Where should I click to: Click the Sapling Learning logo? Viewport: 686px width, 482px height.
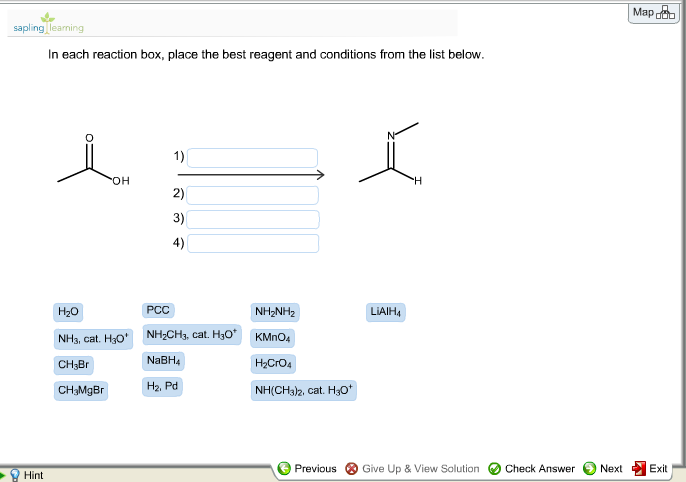(x=48, y=24)
